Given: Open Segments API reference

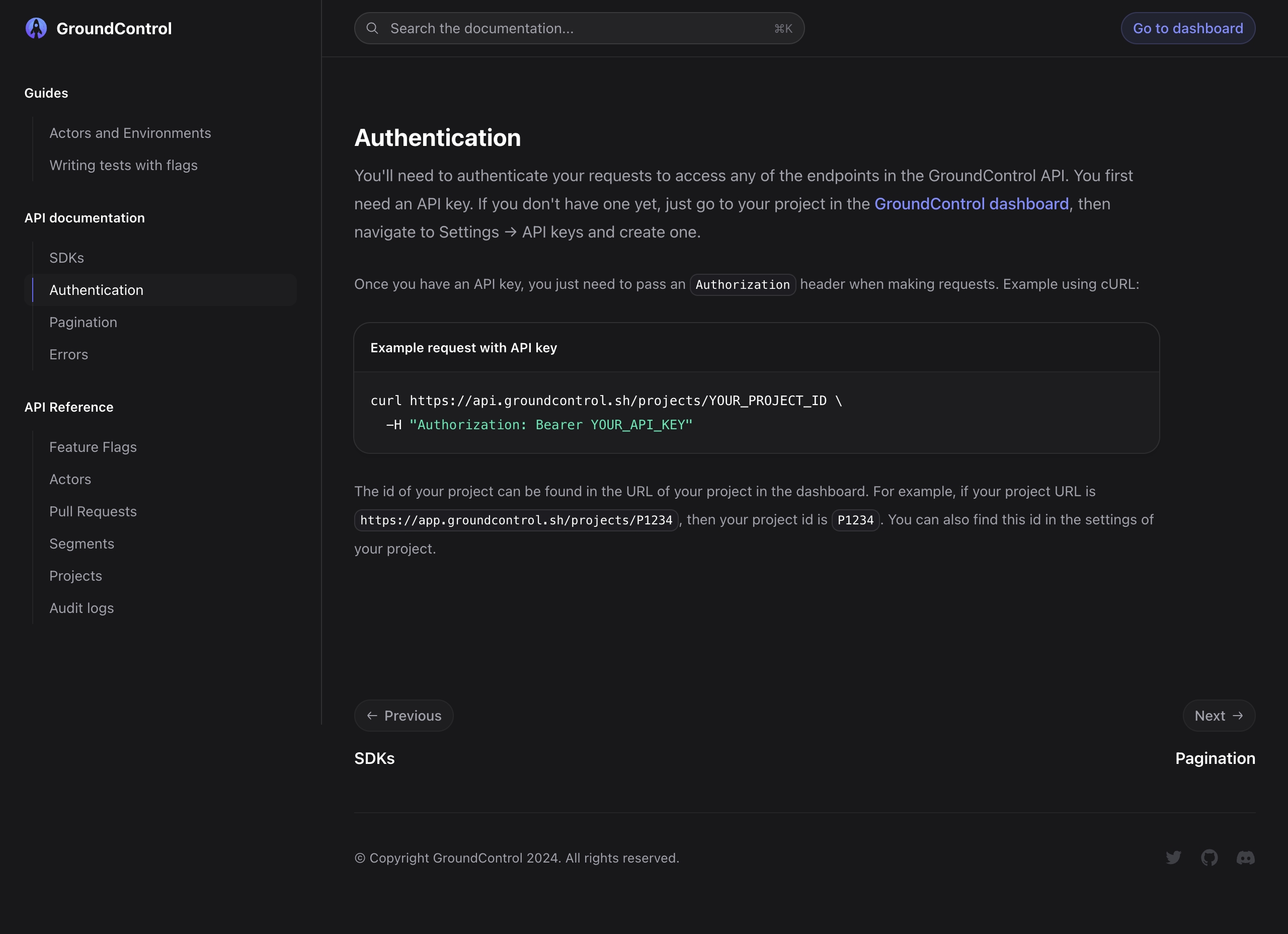Looking at the screenshot, I should click(82, 543).
